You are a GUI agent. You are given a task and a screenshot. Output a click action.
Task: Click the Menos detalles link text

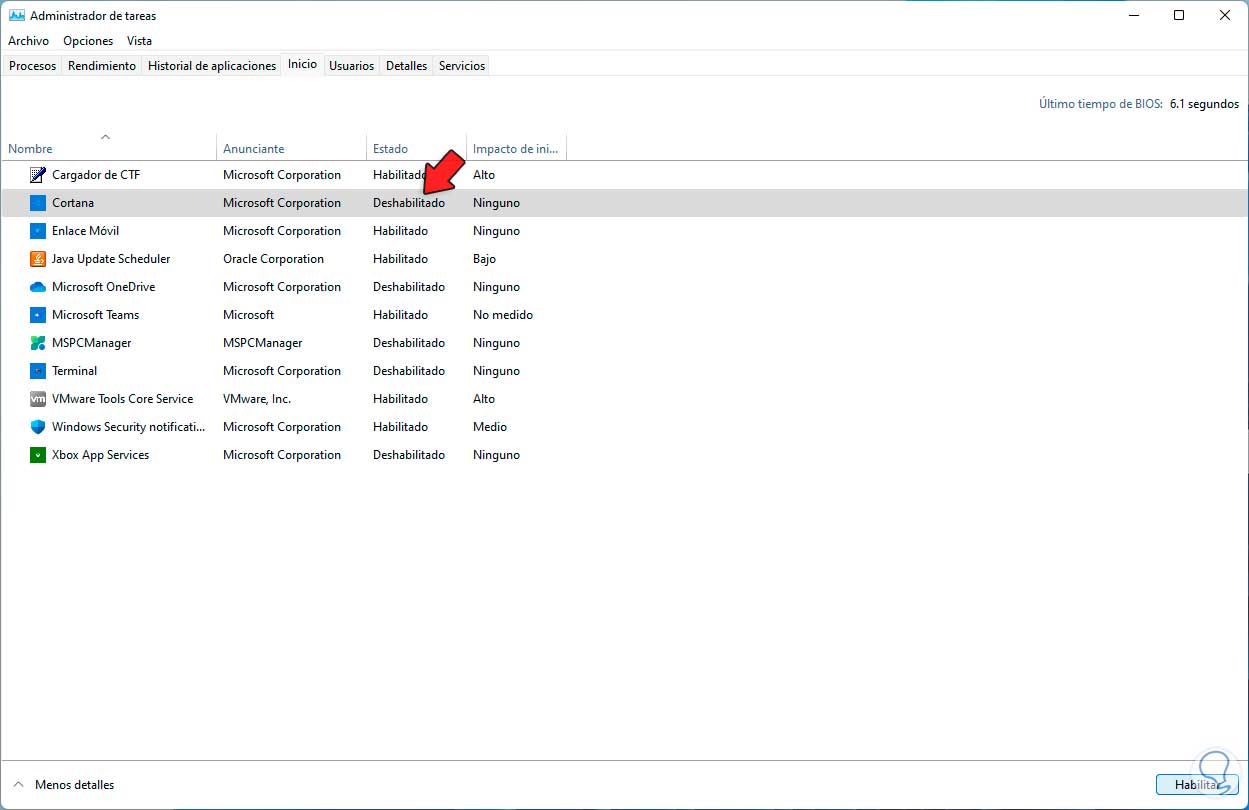pos(74,785)
